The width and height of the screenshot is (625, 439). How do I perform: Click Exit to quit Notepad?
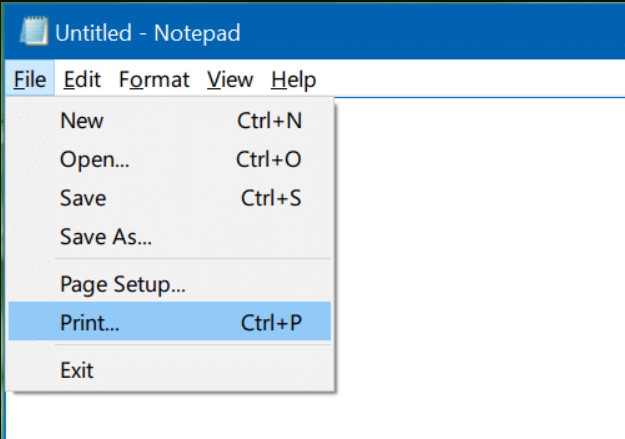[77, 371]
